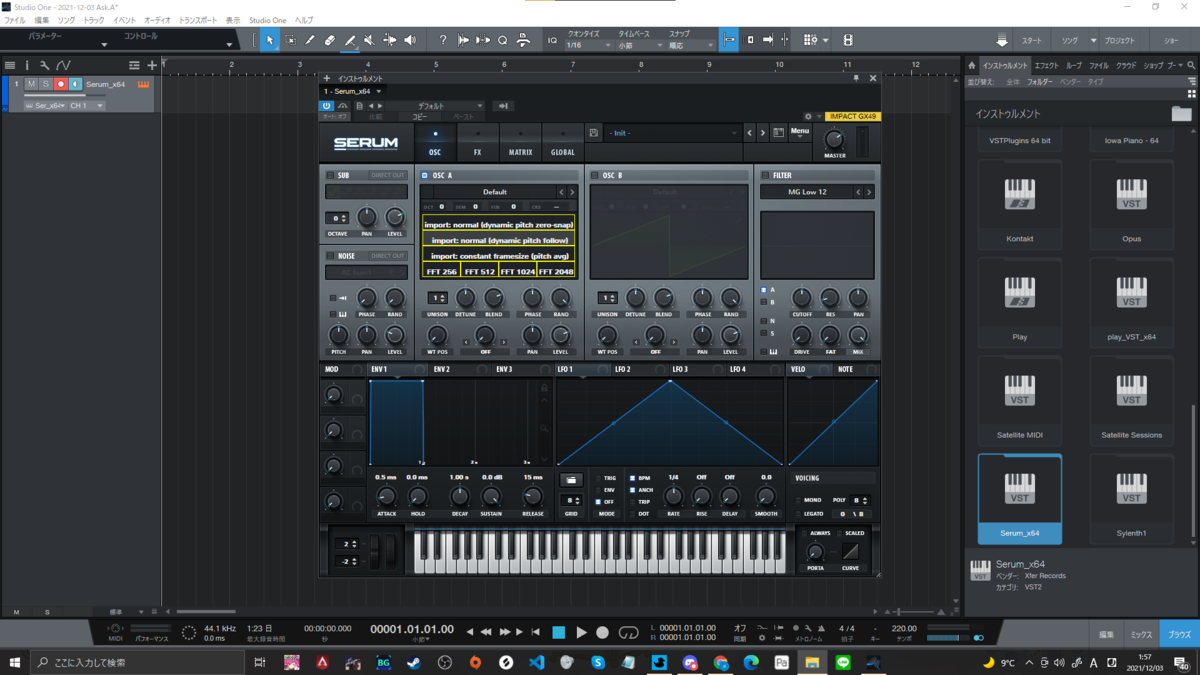Image resolution: width=1200 pixels, height=675 pixels.
Task: Open the Studio One menu
Action: 267,20
